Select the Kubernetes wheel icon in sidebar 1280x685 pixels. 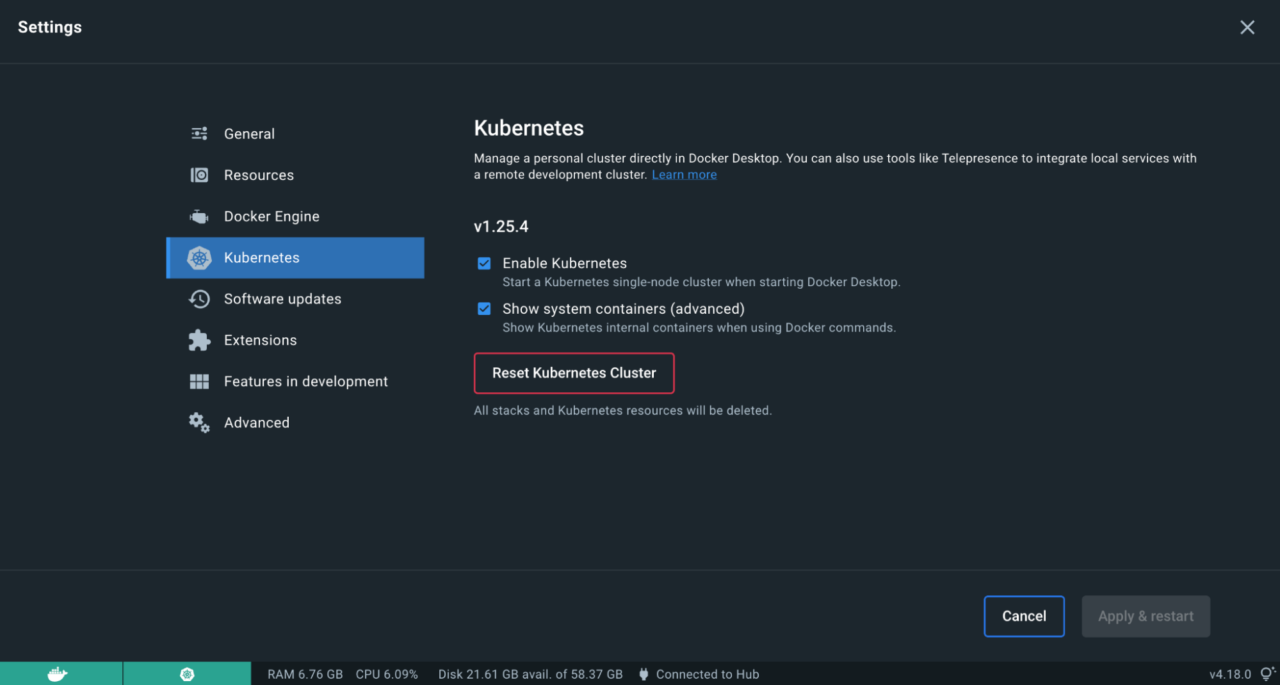pos(199,257)
